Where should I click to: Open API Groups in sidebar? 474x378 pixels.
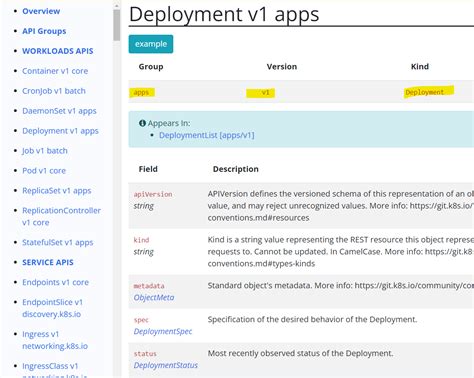(x=44, y=31)
